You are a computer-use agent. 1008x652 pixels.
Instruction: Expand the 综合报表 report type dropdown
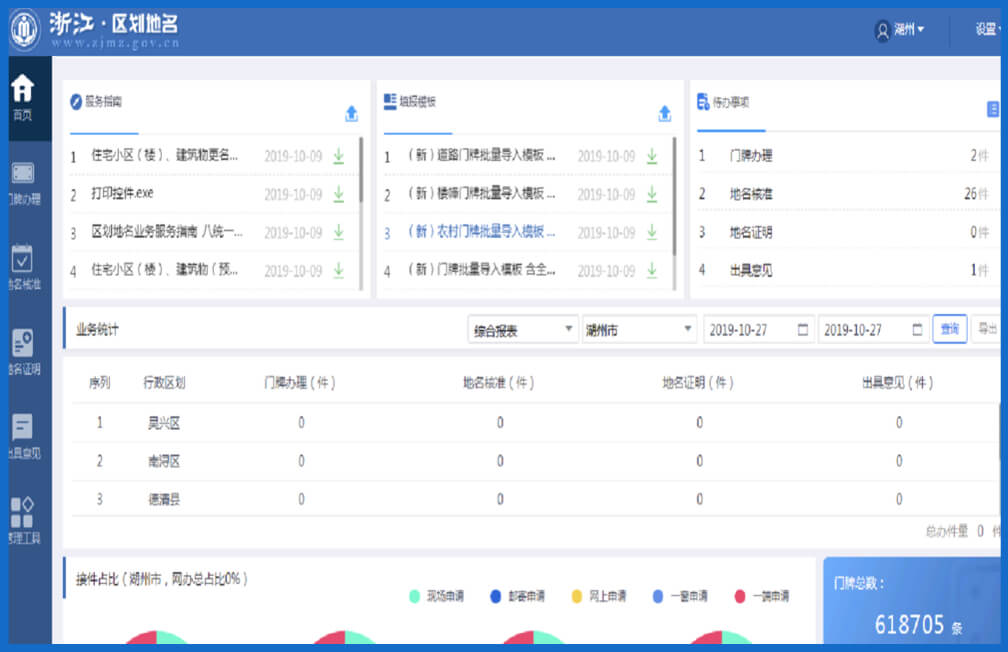(522, 330)
